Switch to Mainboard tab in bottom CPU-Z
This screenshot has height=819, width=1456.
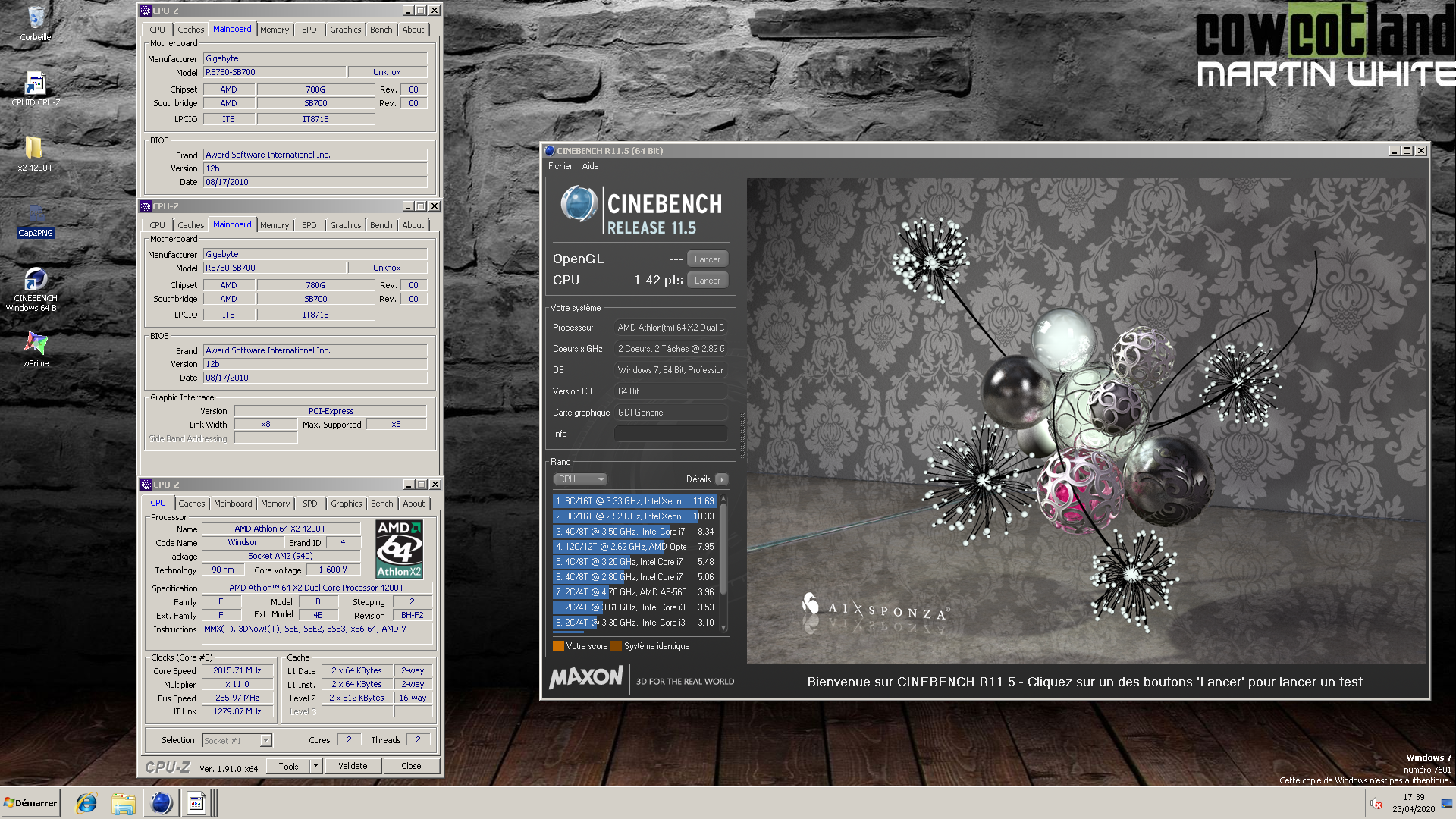tap(233, 504)
